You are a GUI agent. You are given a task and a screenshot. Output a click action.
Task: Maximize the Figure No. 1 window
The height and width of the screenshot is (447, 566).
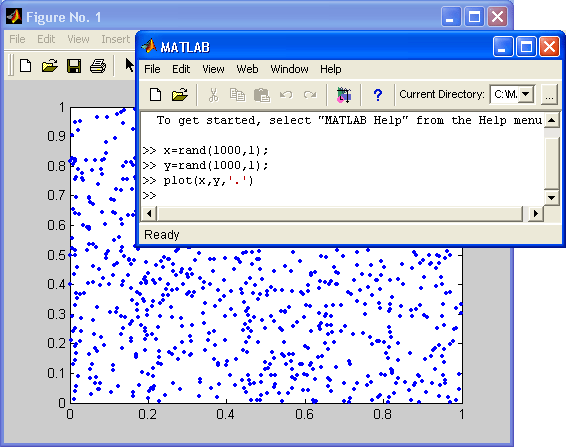point(474,17)
